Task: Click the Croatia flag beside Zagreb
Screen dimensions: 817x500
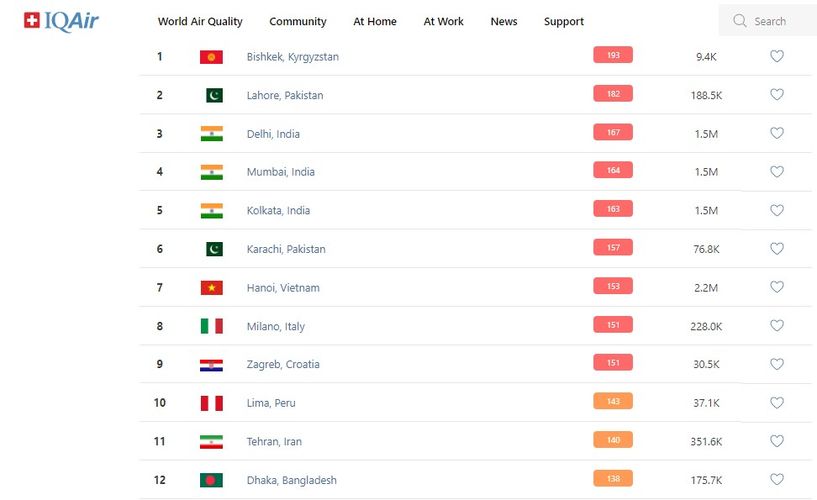Action: 211,365
